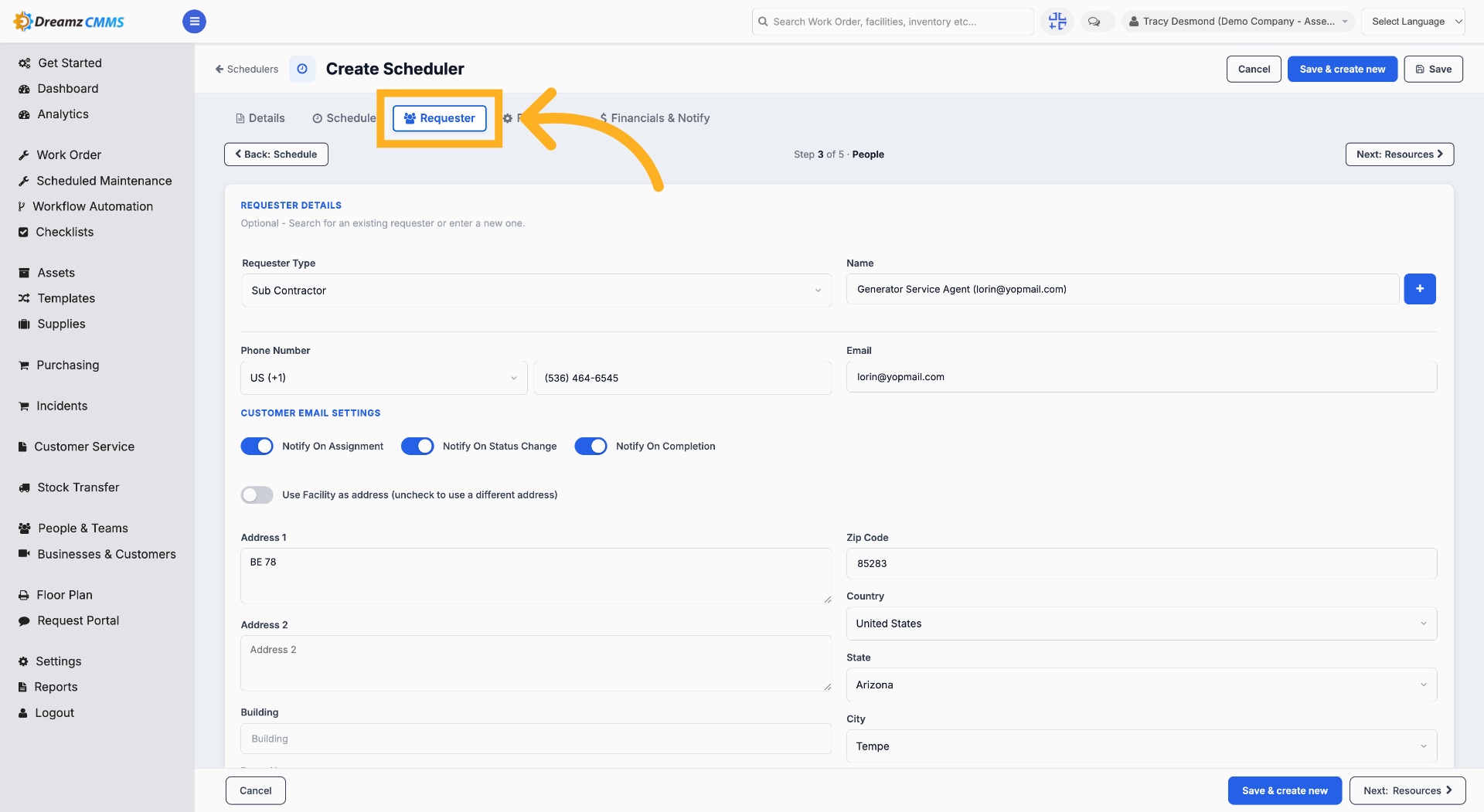Click the Zip Code field
The image size is (1484, 812).
(1142, 563)
